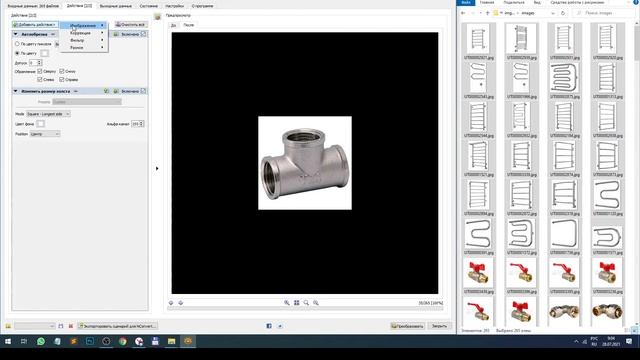This screenshot has width=640, height=360.
Task: Show the next image in the preview
Action: coord(180,303)
